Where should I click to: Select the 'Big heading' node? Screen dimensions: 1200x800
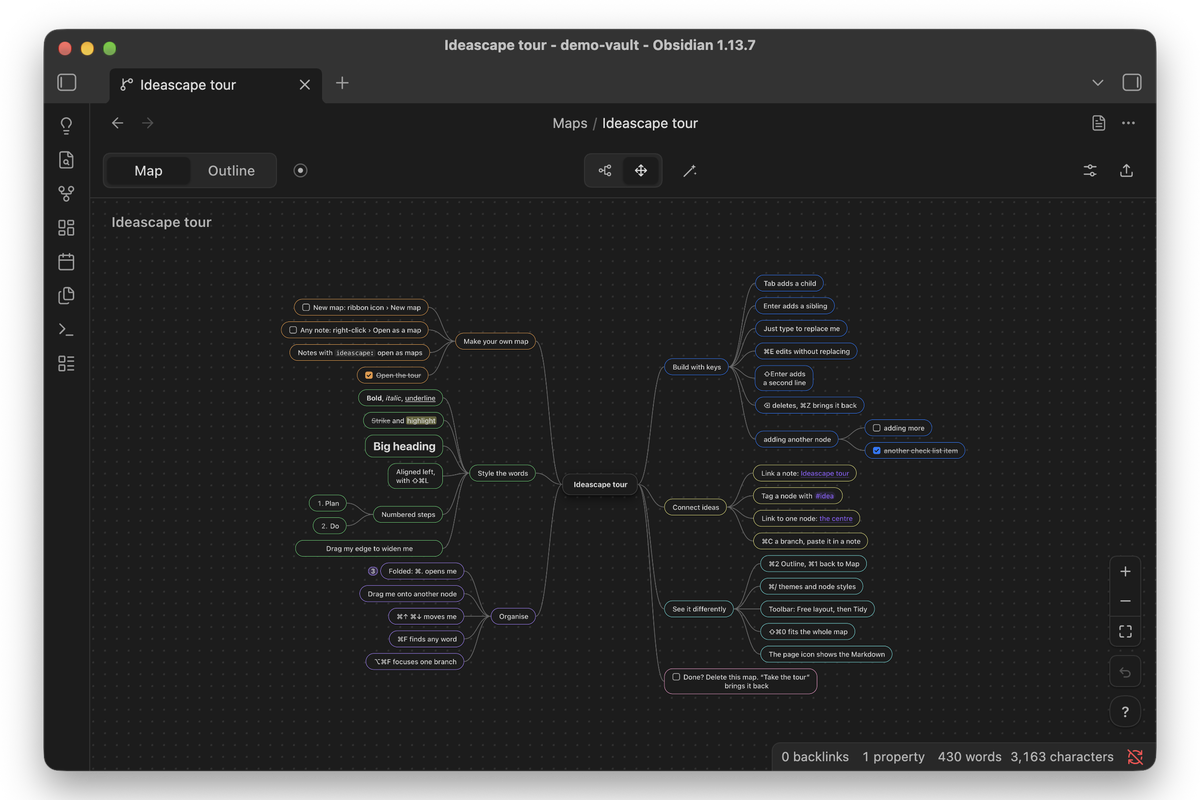tap(404, 446)
